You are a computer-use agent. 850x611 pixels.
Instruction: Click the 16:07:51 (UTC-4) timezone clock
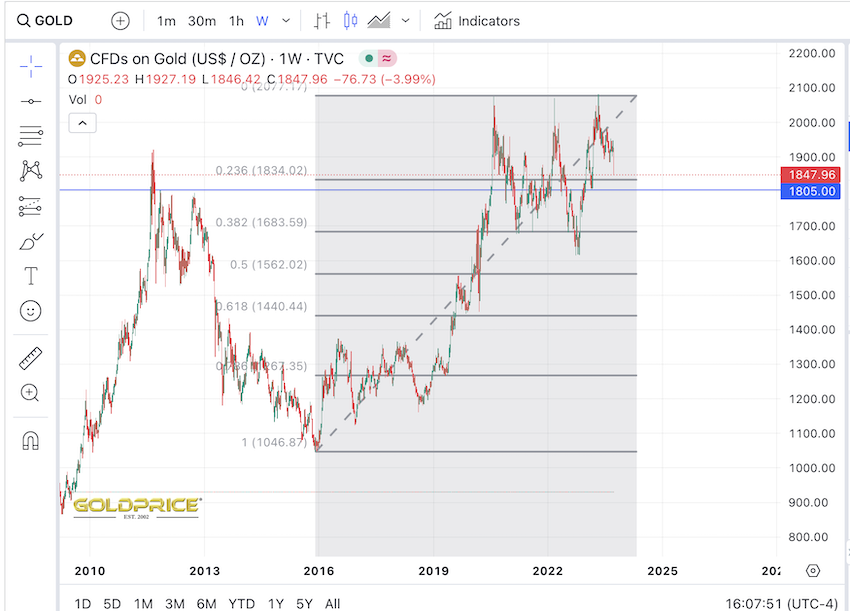(782, 603)
